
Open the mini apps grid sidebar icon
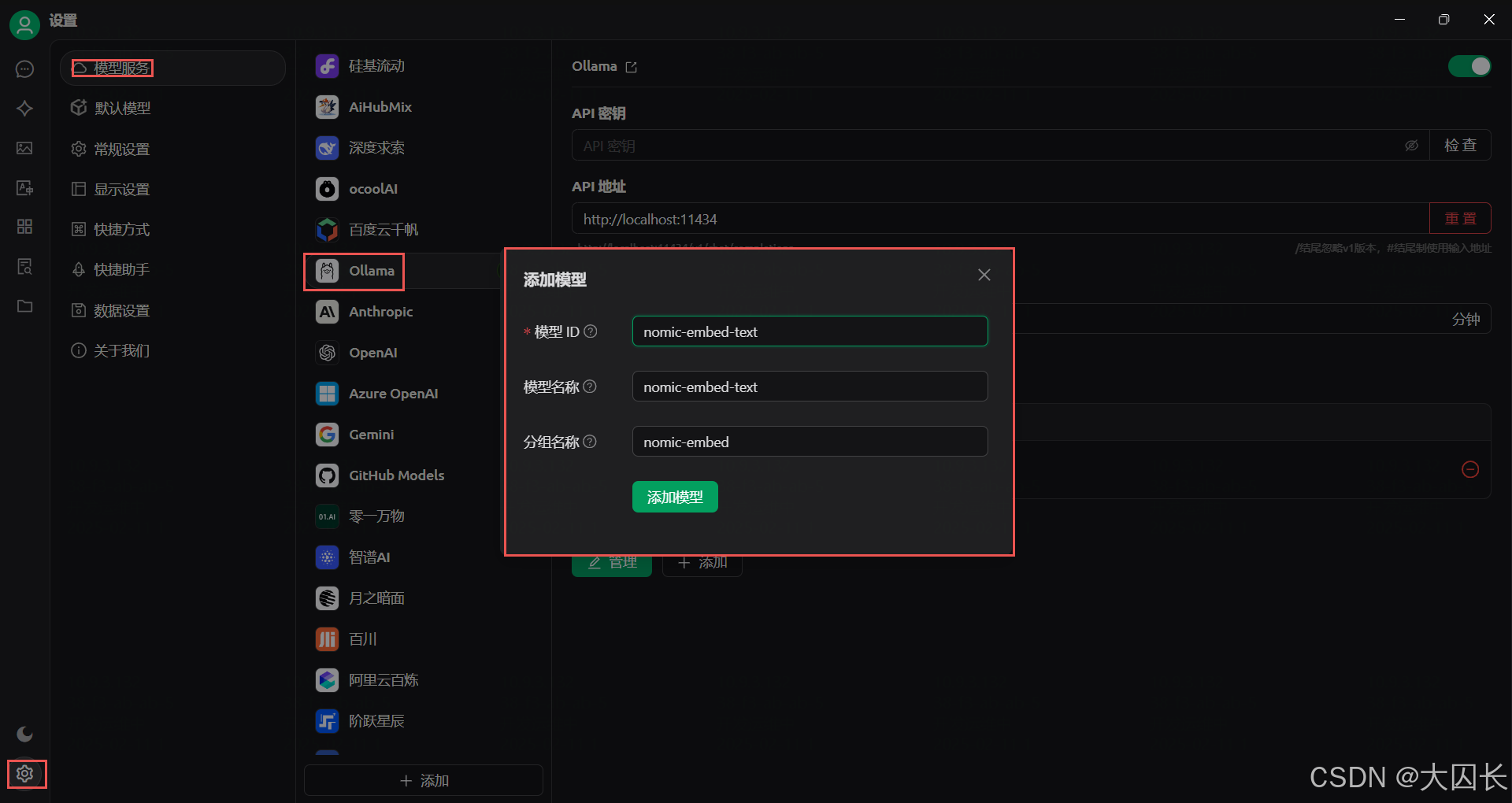coord(24,227)
